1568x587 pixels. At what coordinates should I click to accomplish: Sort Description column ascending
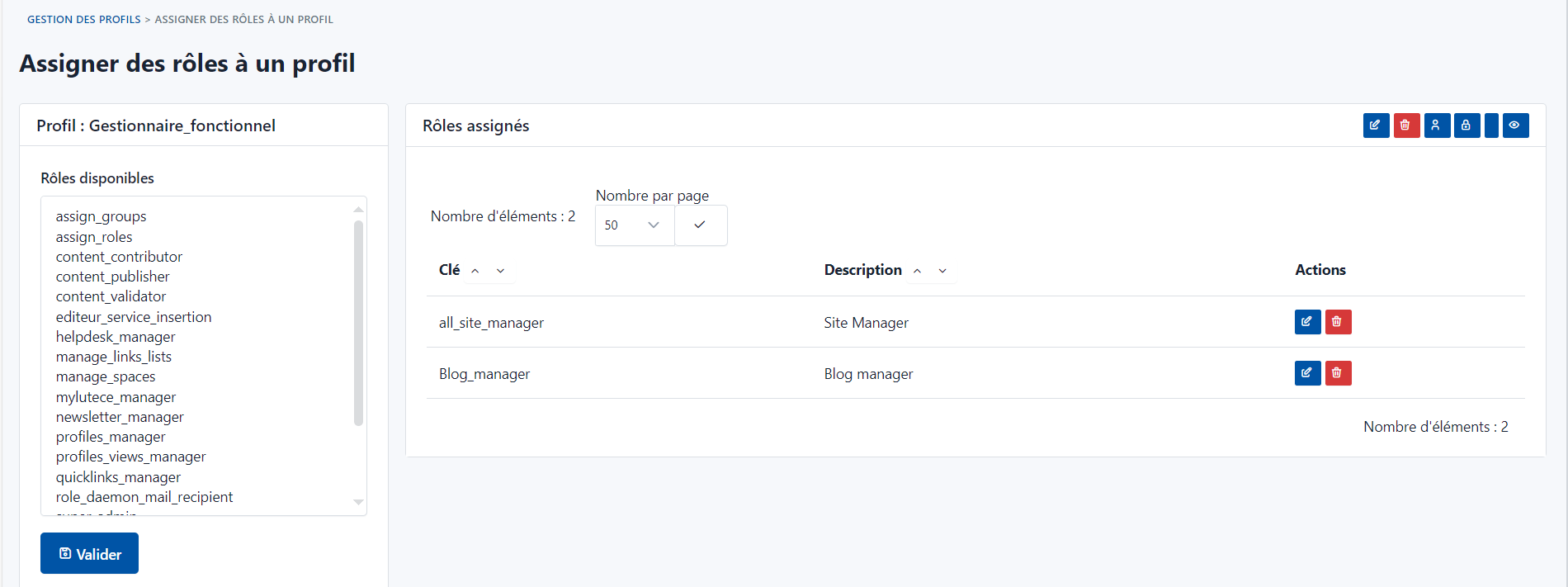917,271
